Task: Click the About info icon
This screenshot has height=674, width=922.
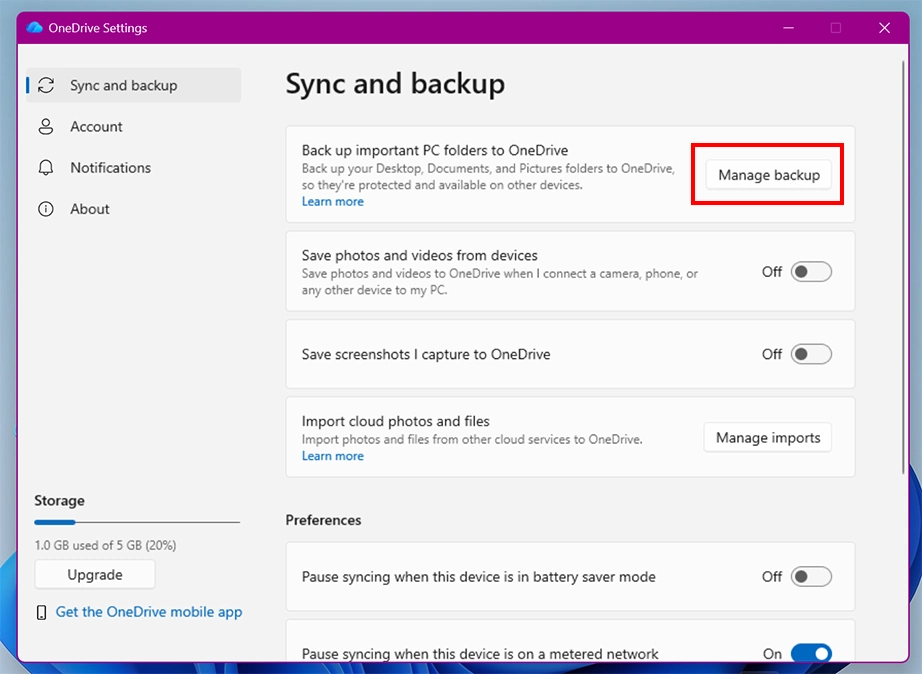Action: pyautogui.click(x=46, y=209)
